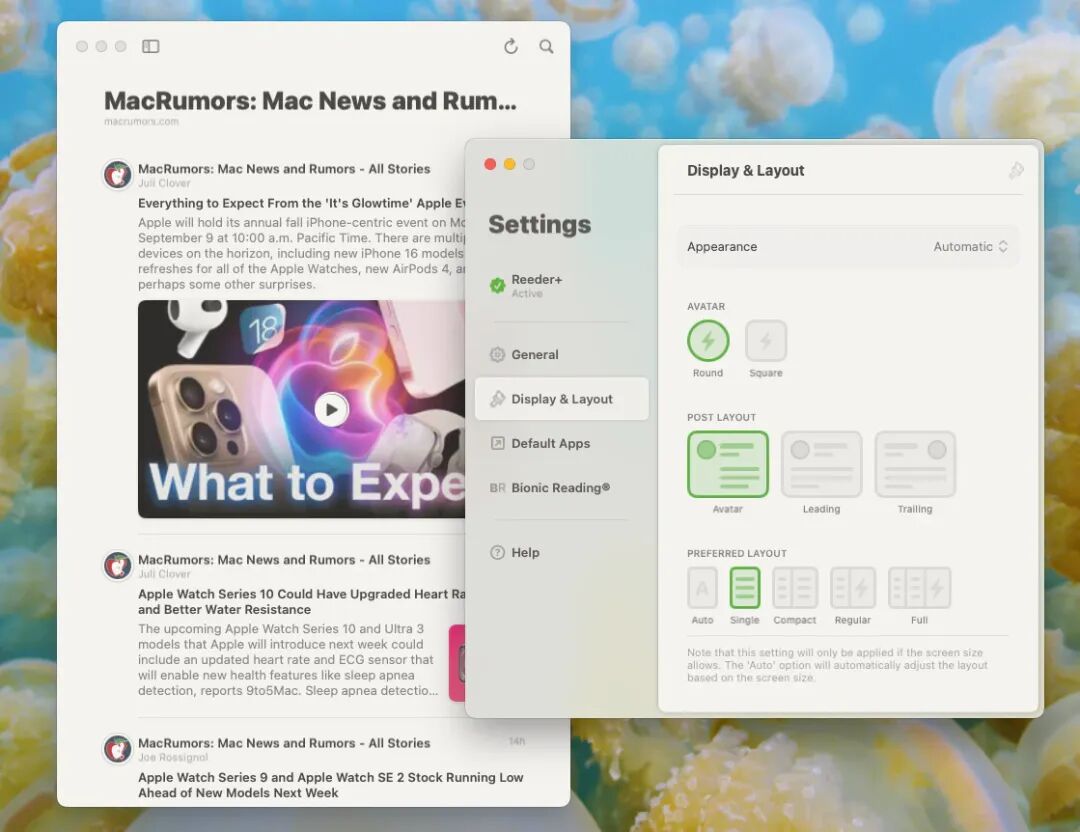Open the Reeder+ Active subscription entry

tap(561, 285)
